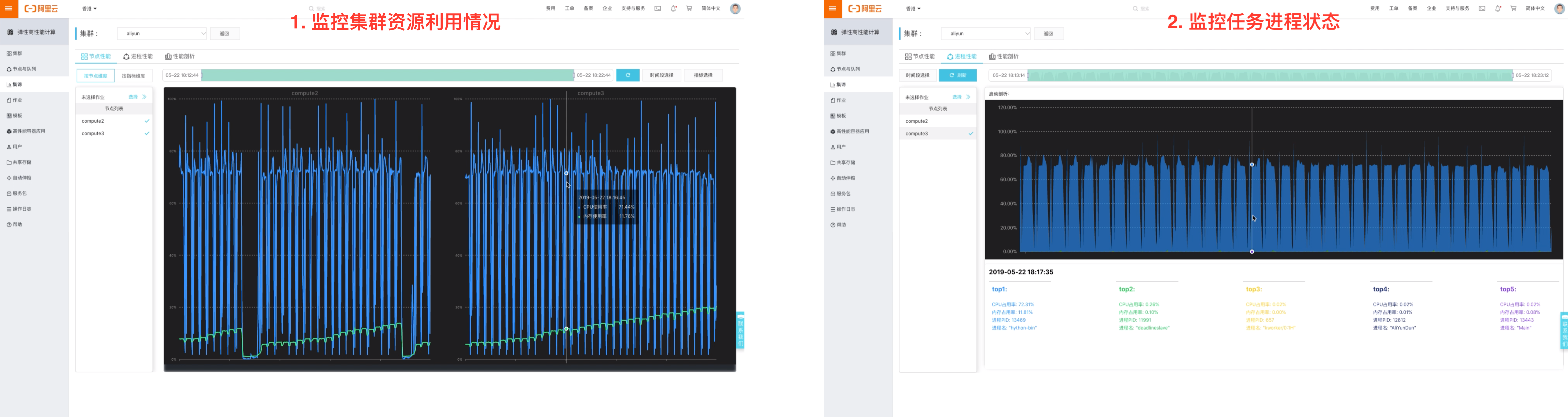Open the 香港 region selector in right console
This screenshot has height=417, width=1568.
pos(914,9)
